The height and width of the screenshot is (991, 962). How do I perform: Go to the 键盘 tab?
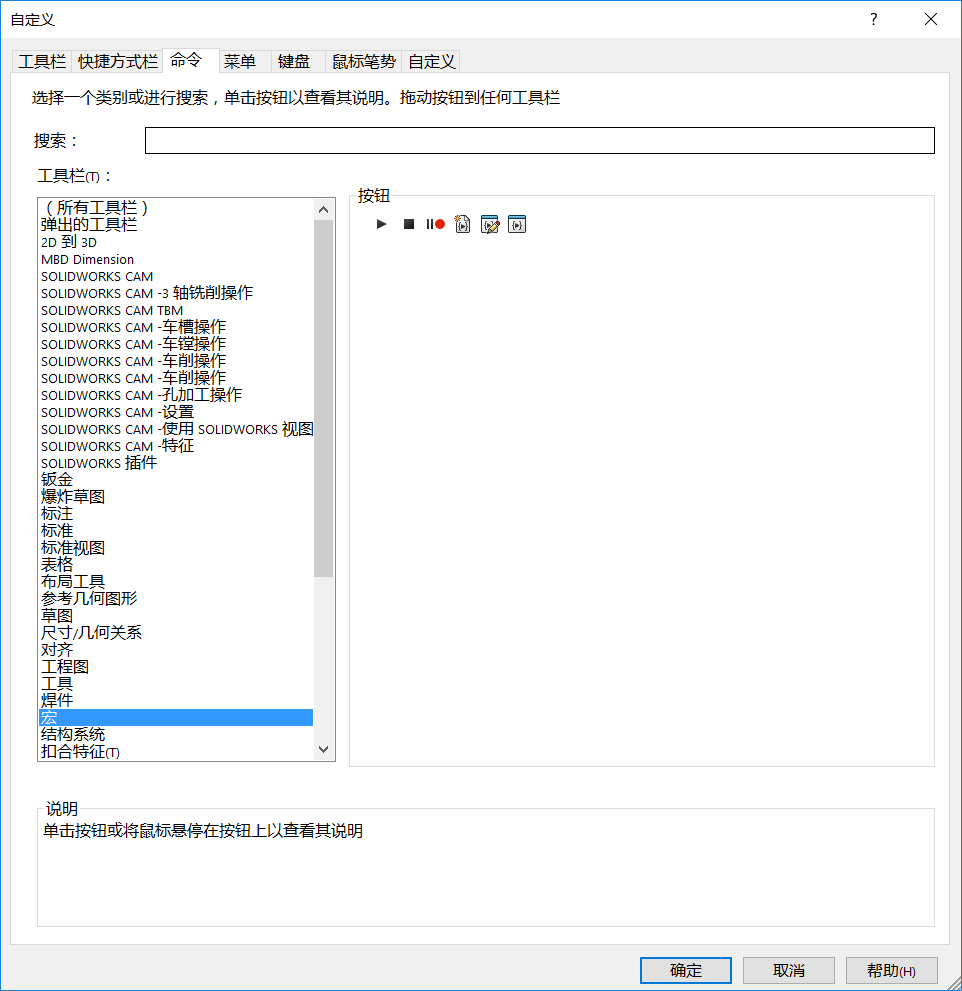coord(294,62)
